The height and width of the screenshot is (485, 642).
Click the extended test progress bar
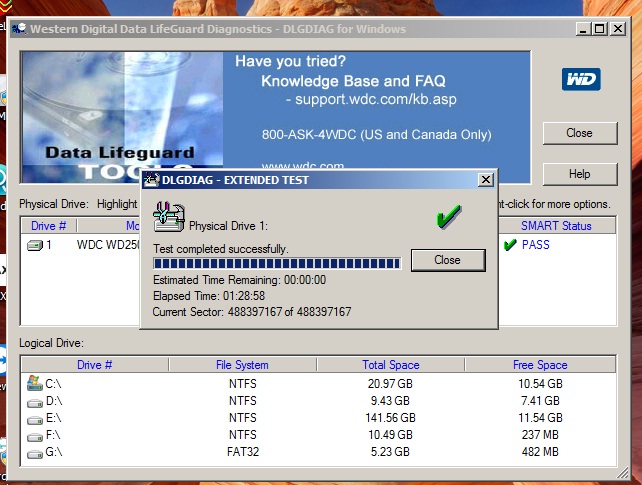click(277, 263)
